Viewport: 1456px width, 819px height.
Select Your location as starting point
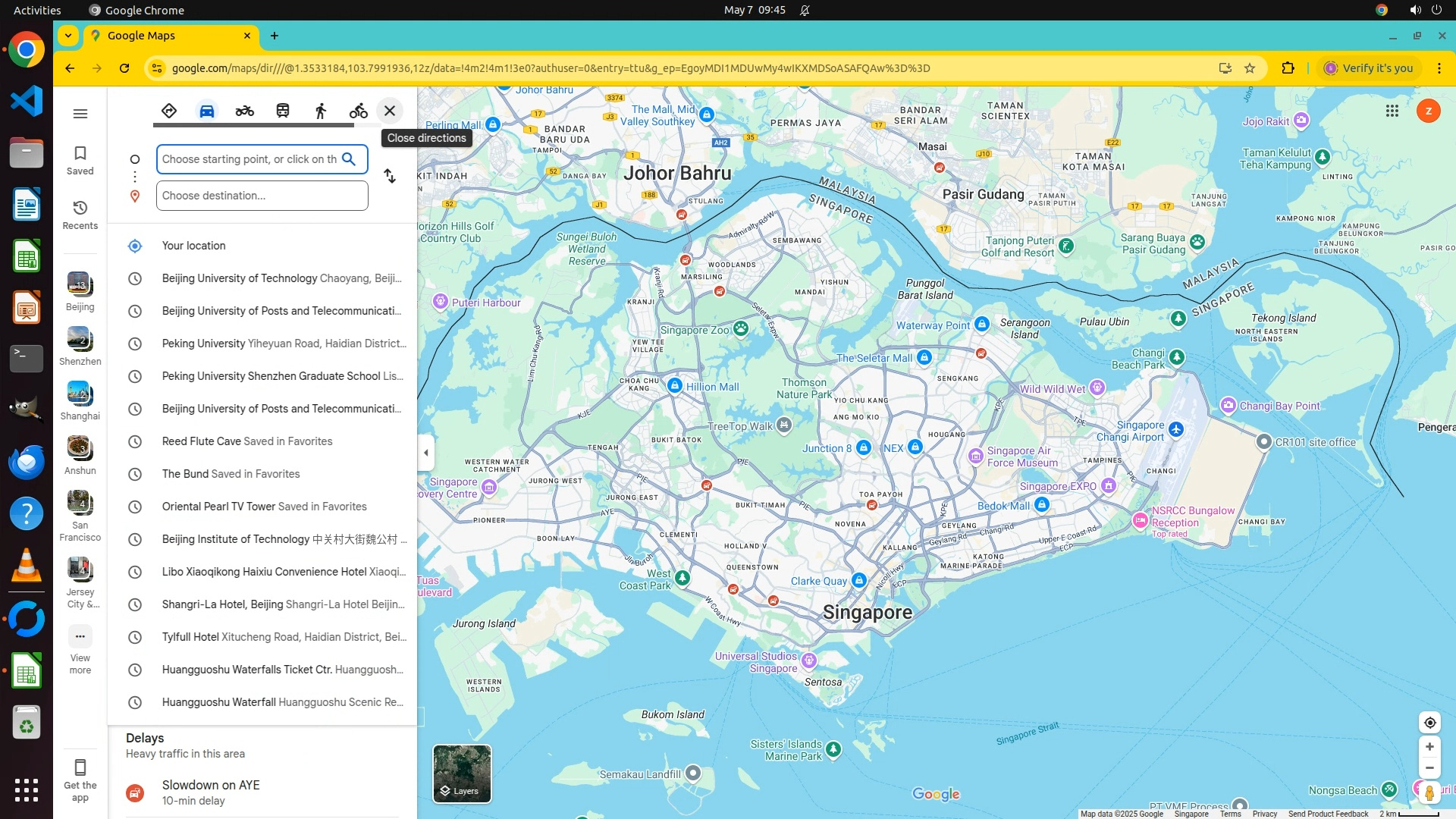tap(193, 246)
